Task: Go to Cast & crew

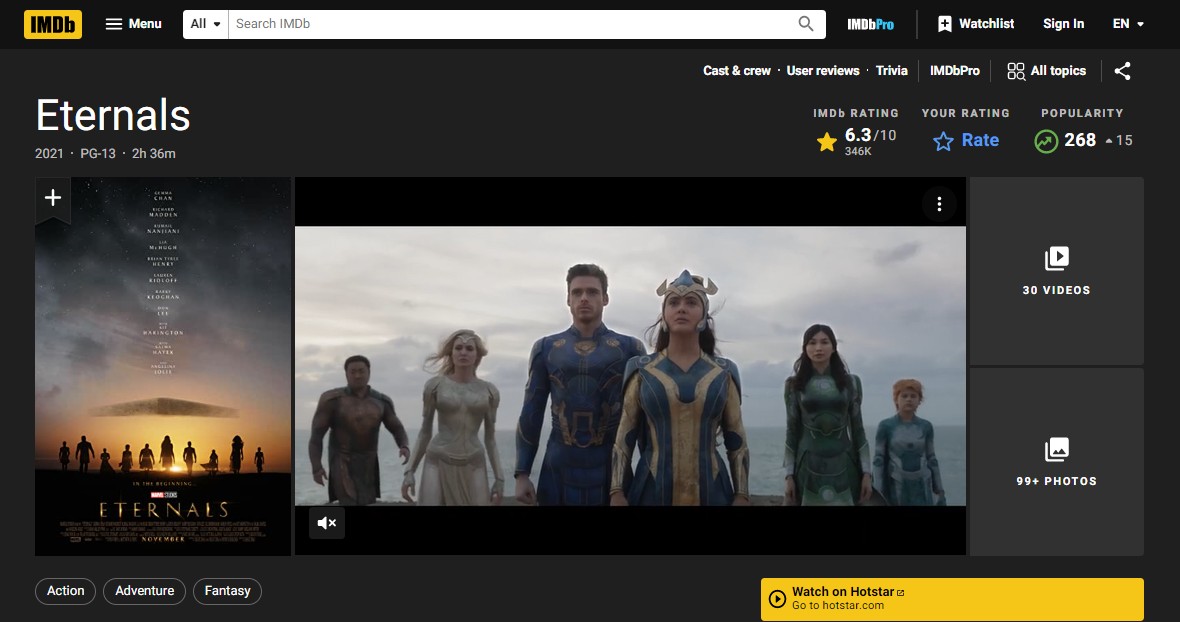Action: coord(737,71)
